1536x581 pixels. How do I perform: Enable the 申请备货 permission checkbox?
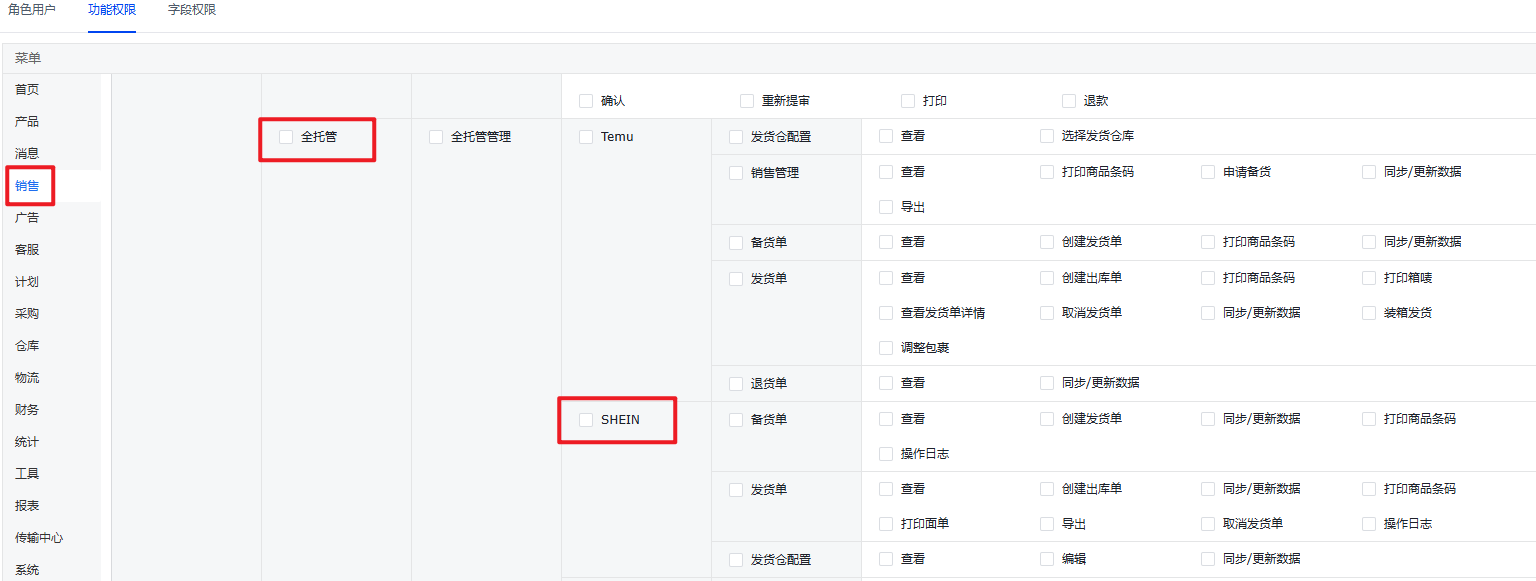pyautogui.click(x=1208, y=171)
